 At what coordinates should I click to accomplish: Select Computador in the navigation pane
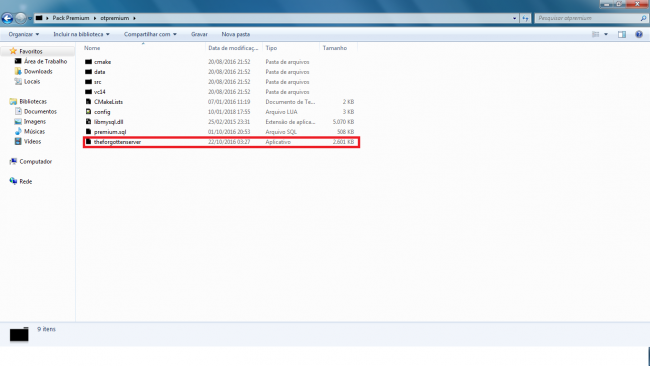(36, 162)
